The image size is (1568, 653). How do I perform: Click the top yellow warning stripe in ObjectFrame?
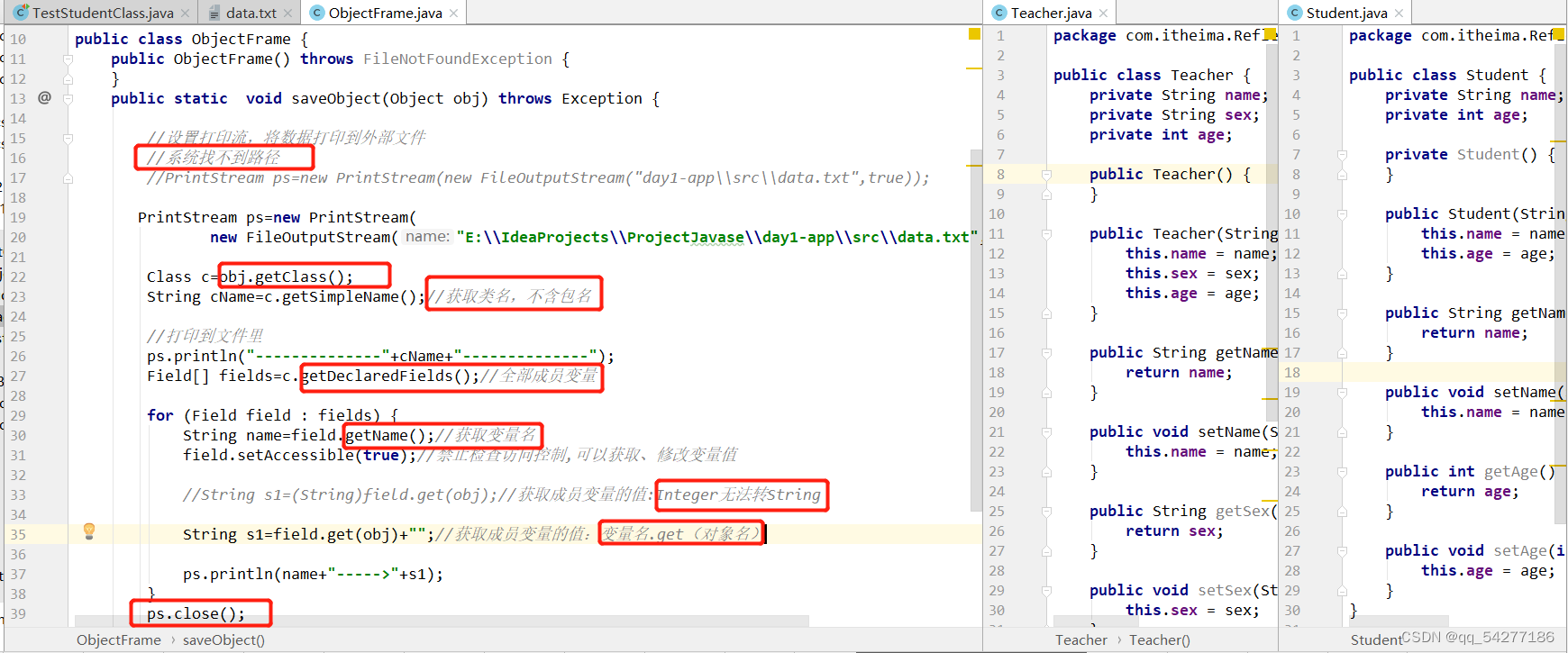[973, 68]
